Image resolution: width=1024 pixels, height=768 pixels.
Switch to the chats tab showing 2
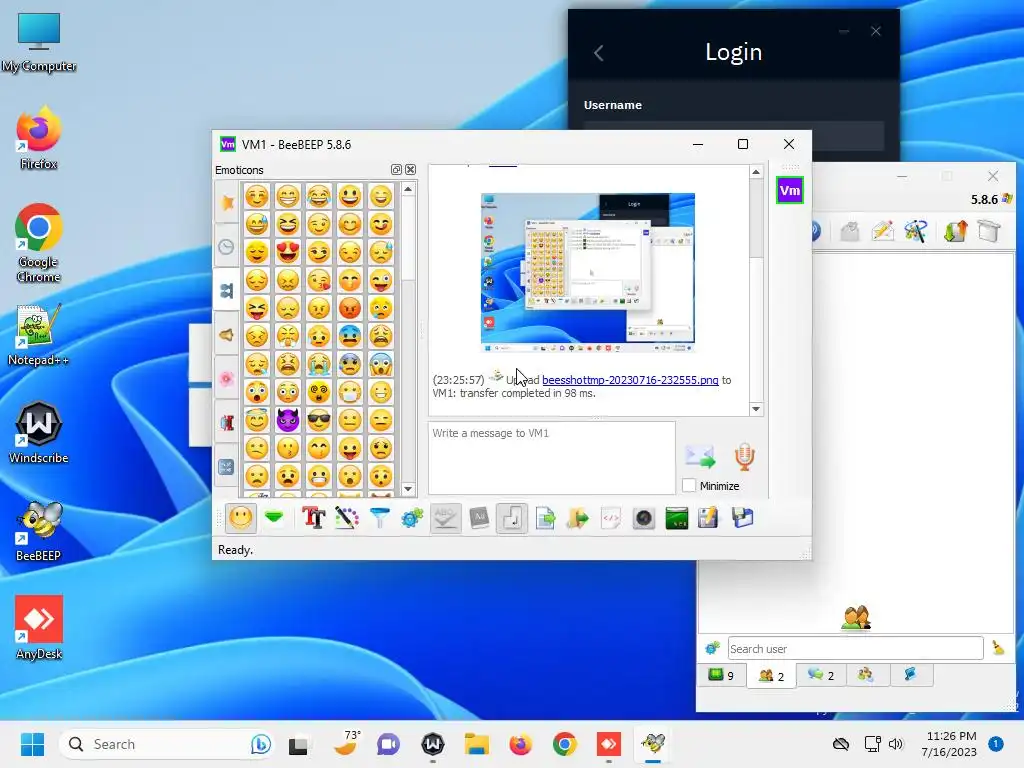[821, 675]
